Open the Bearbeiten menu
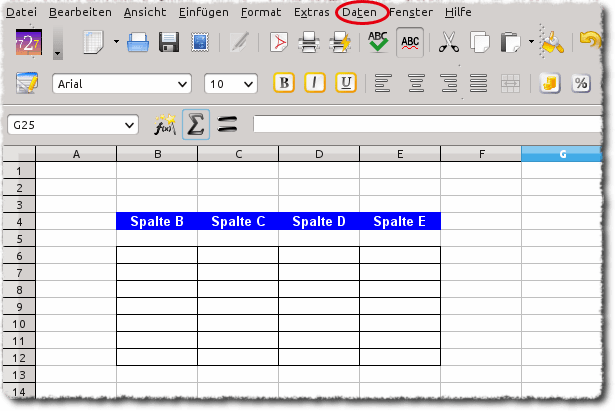Screen dimensions: 615x411 click(80, 12)
